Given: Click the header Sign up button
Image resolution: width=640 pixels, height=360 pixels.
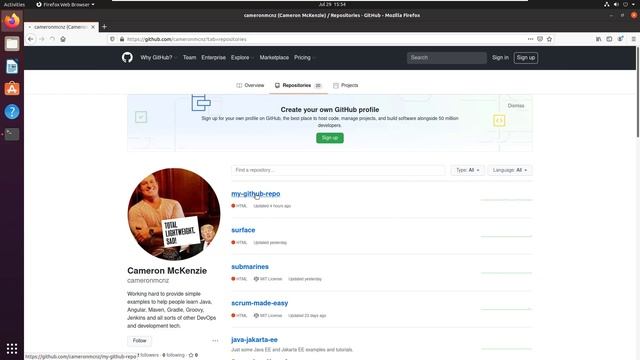Looking at the screenshot, I should point(526,58).
